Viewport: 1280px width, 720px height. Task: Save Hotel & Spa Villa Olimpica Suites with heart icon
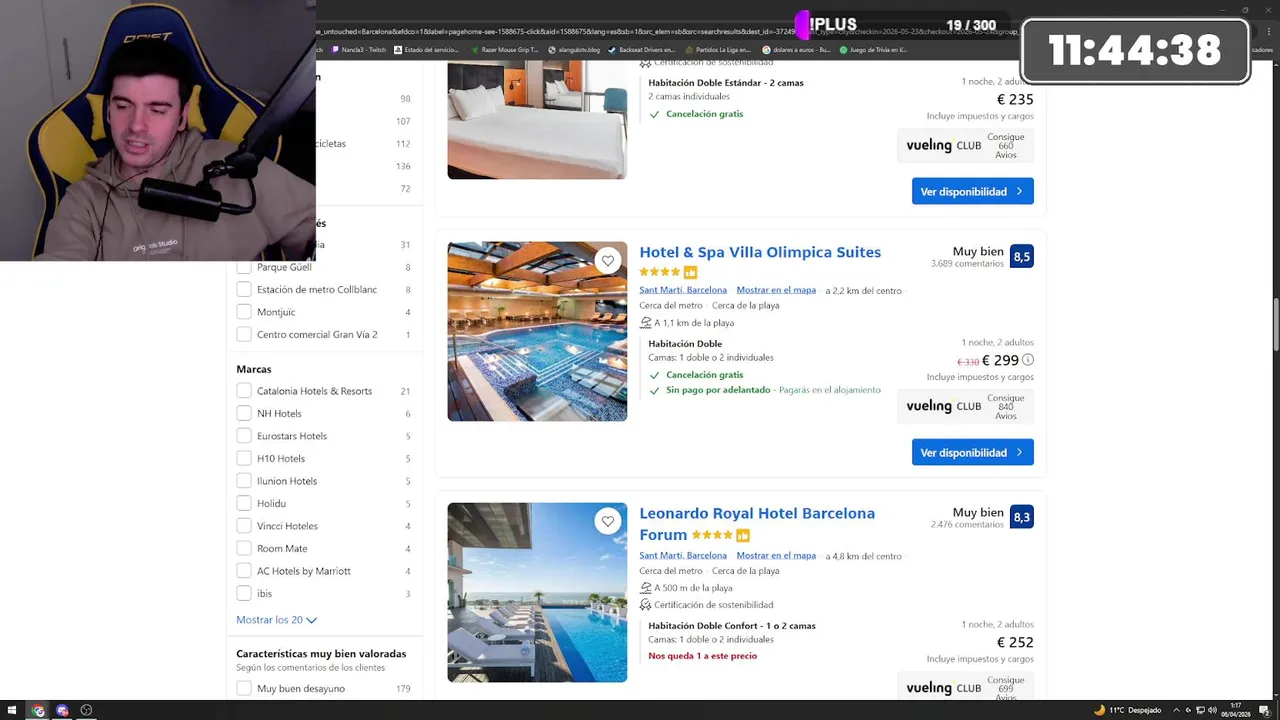(x=608, y=261)
